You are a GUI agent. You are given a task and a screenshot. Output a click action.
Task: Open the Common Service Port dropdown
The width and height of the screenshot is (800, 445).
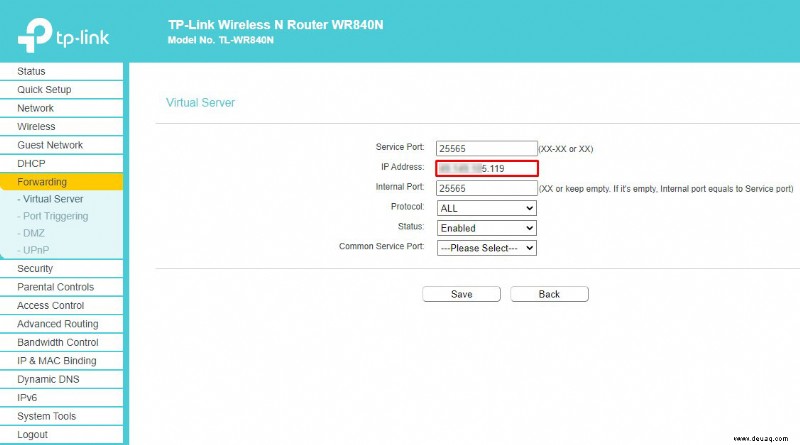[486, 248]
